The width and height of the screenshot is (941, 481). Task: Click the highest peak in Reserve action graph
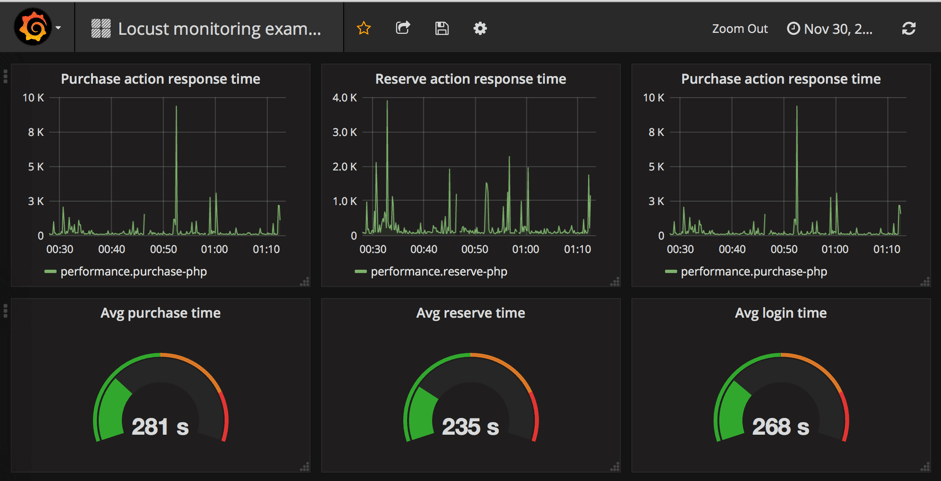coord(387,101)
